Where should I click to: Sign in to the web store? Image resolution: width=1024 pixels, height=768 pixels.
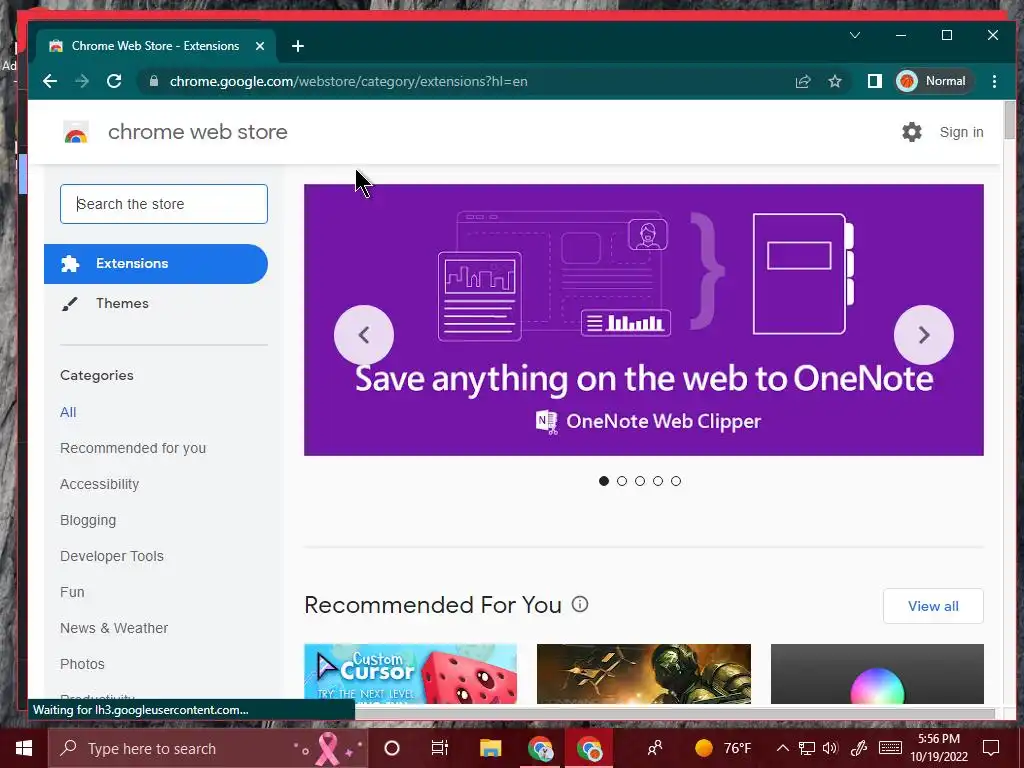click(x=961, y=132)
